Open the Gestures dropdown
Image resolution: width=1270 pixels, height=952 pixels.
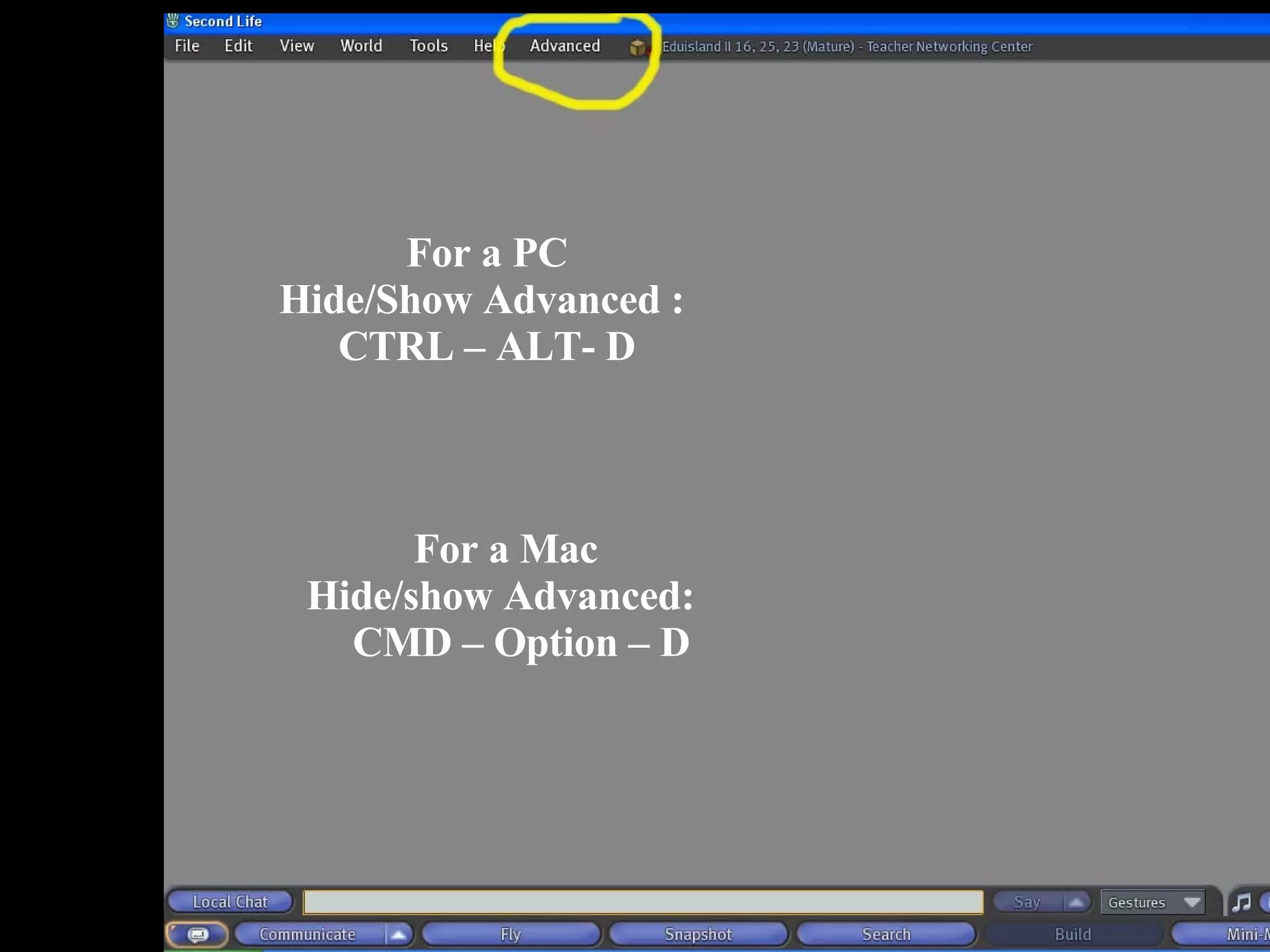(1153, 902)
